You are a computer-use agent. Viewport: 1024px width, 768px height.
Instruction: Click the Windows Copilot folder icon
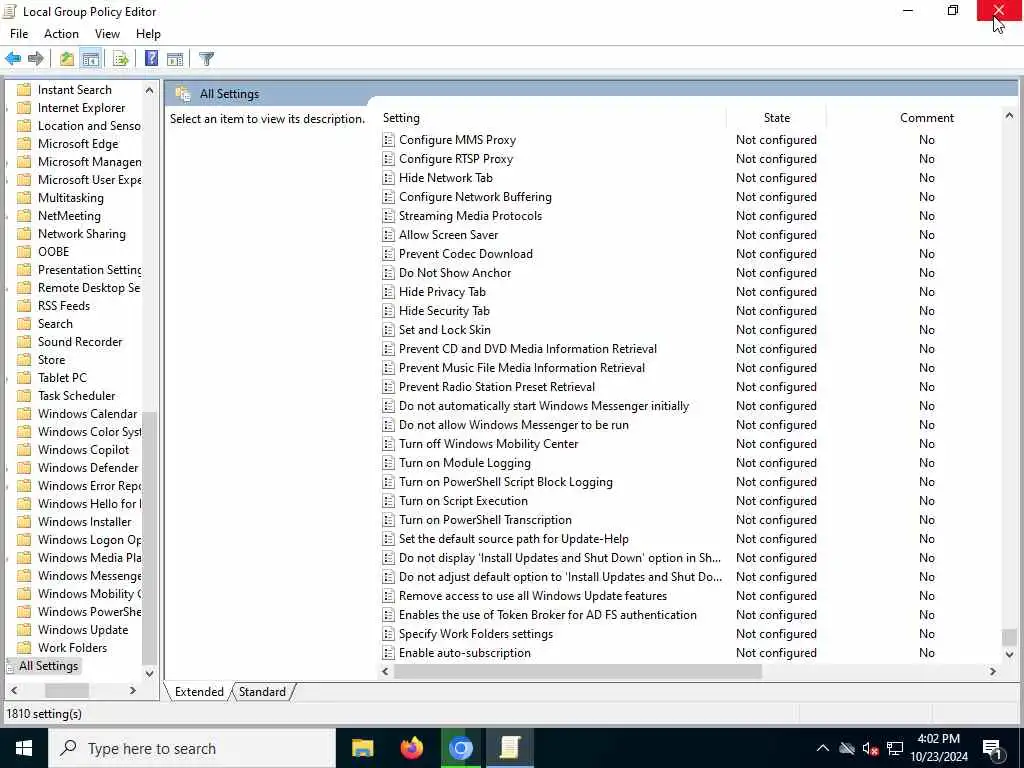[24, 450]
